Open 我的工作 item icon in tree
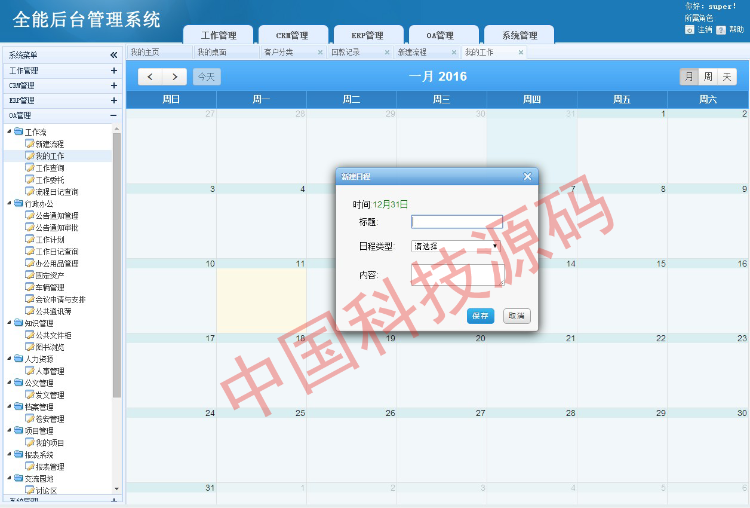Image resolution: width=750 pixels, height=508 pixels. click(30, 155)
